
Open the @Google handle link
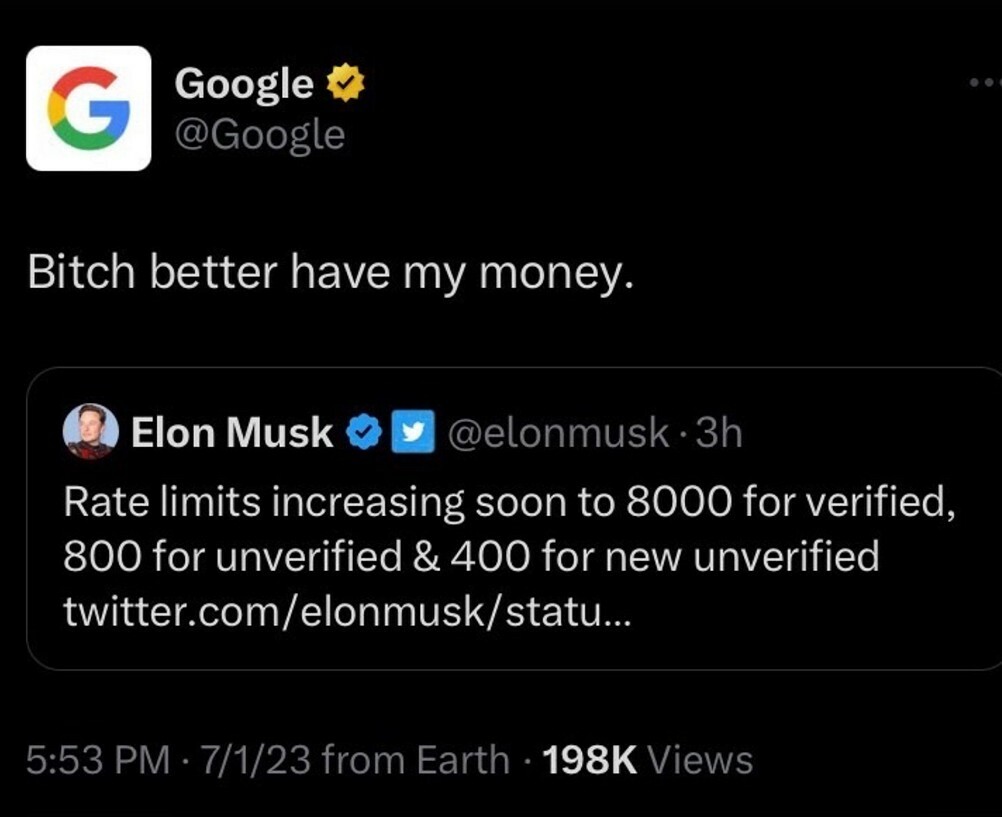(259, 134)
